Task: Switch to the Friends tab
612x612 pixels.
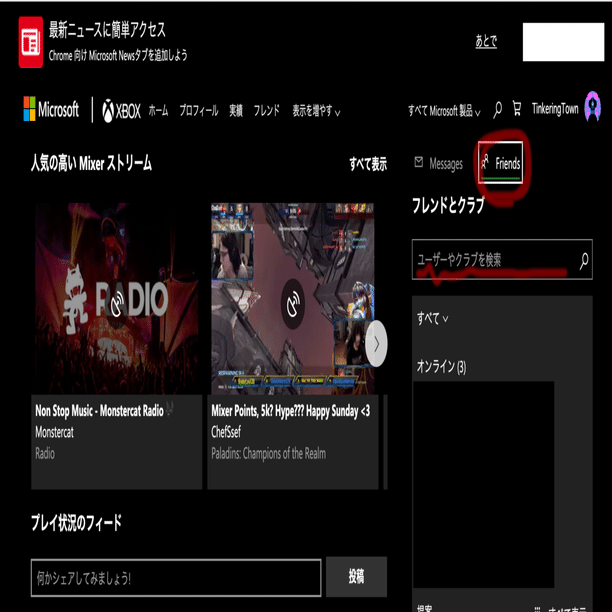Action: pos(500,163)
